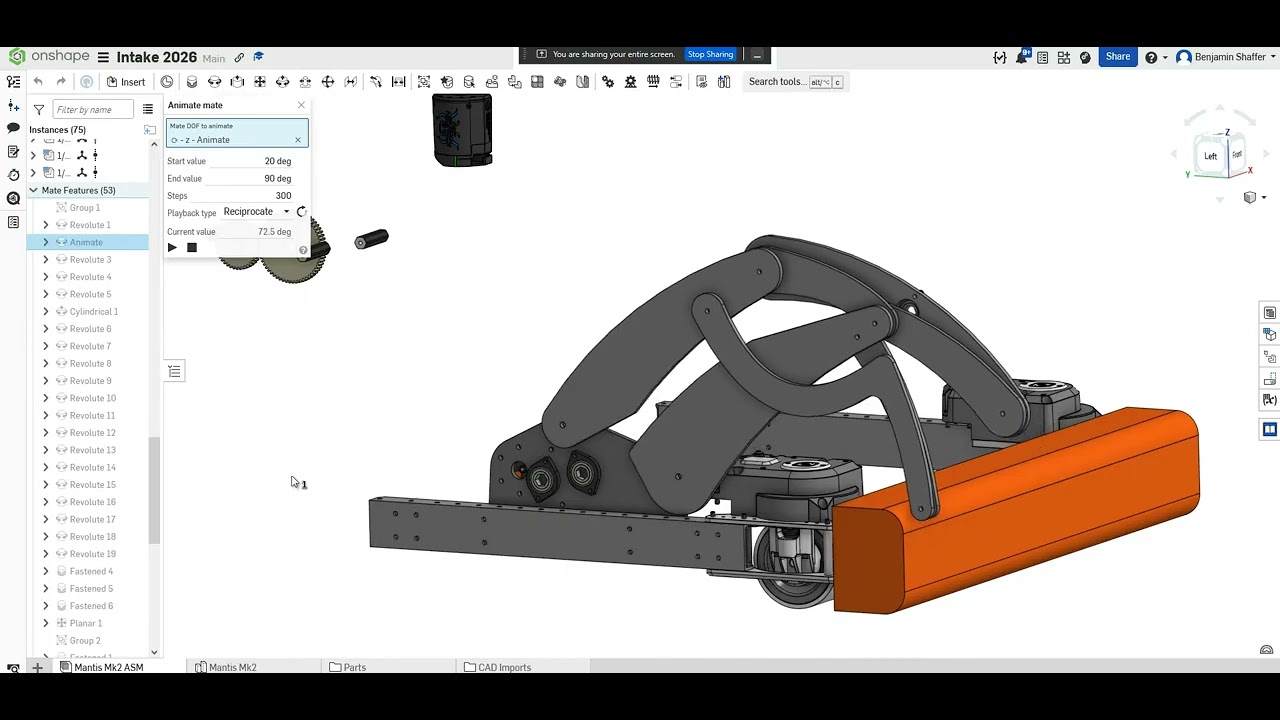Open the Playback type Reciprocate dropdown
Image resolution: width=1280 pixels, height=720 pixels.
pos(256,212)
